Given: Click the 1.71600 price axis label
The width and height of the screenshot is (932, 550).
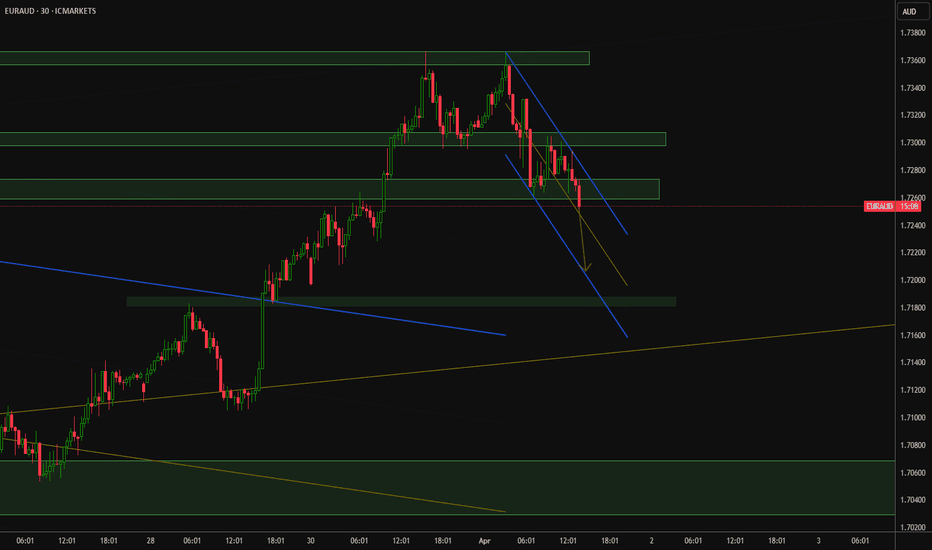Looking at the screenshot, I should coord(912,335).
